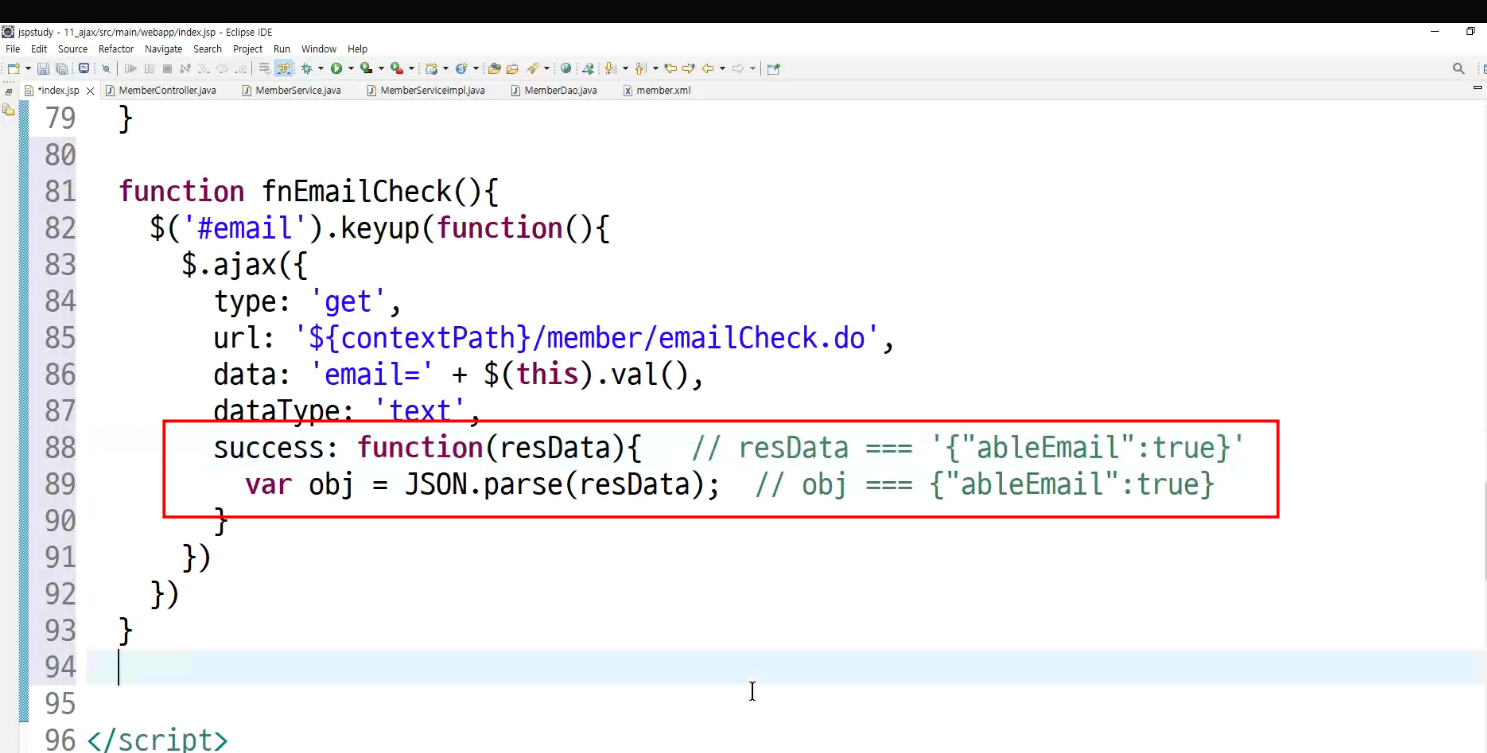The image size is (1487, 753).
Task: Expand the New Servlet dropdown arrow
Action: coord(476,69)
